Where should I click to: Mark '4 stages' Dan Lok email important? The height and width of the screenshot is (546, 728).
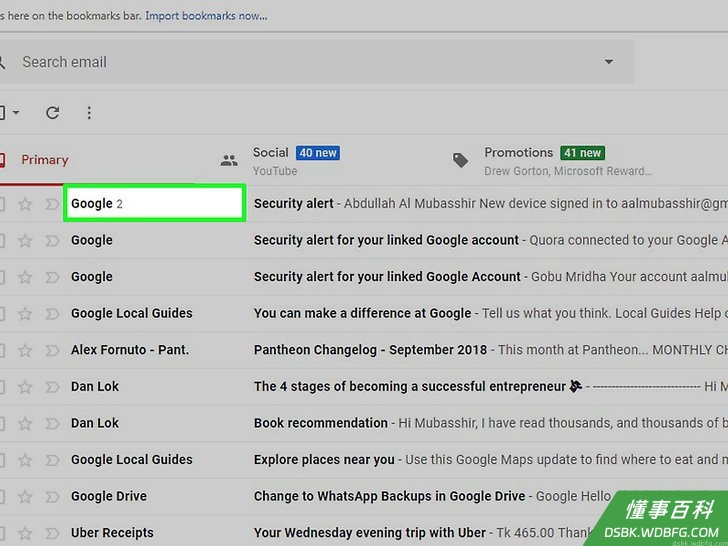pos(52,387)
